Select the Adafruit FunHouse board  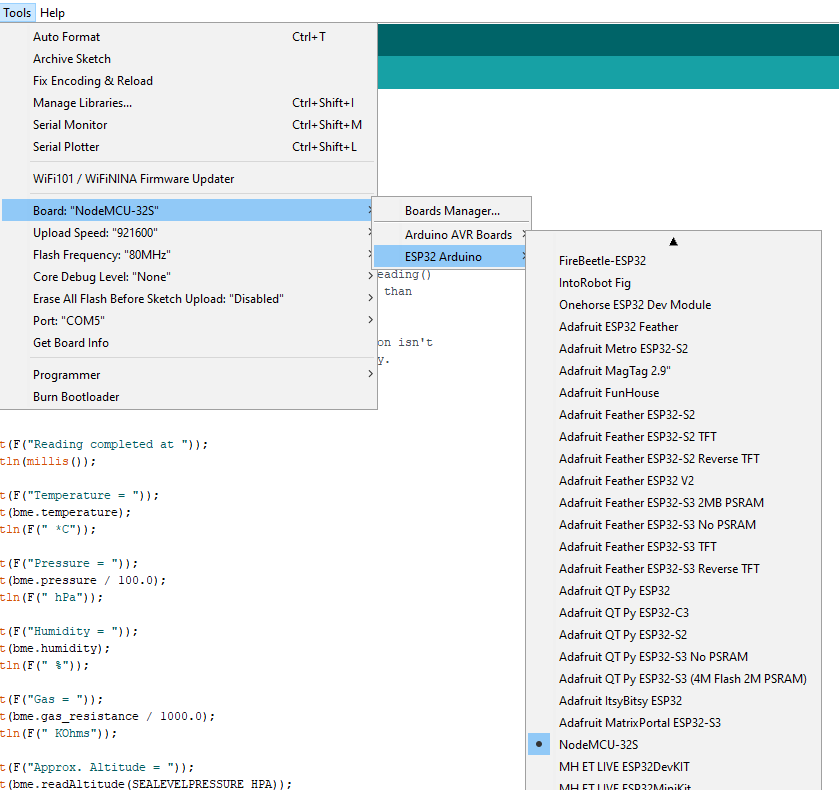pyautogui.click(x=674, y=392)
